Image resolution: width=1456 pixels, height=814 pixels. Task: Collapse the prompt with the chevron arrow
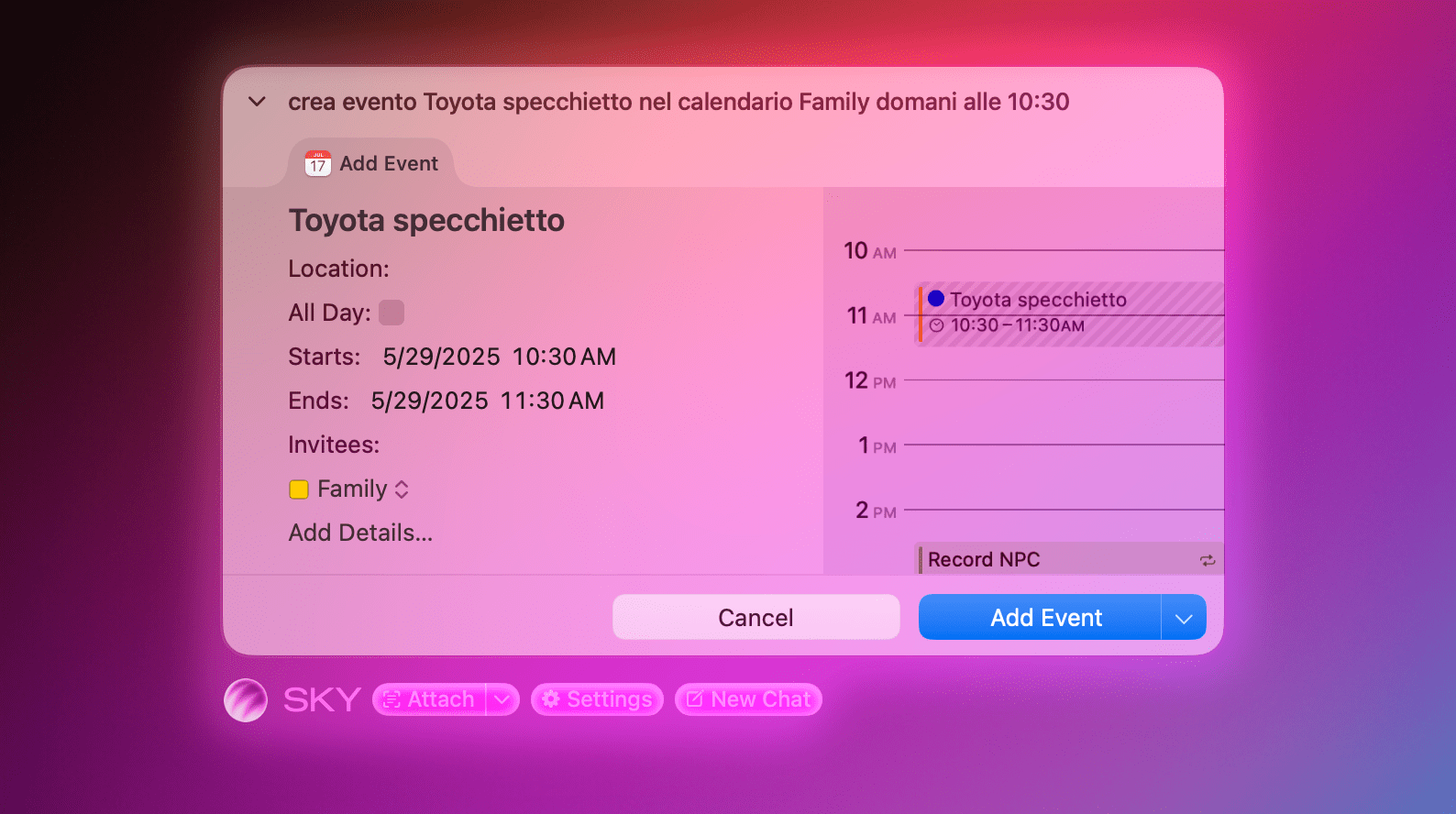pyautogui.click(x=258, y=102)
